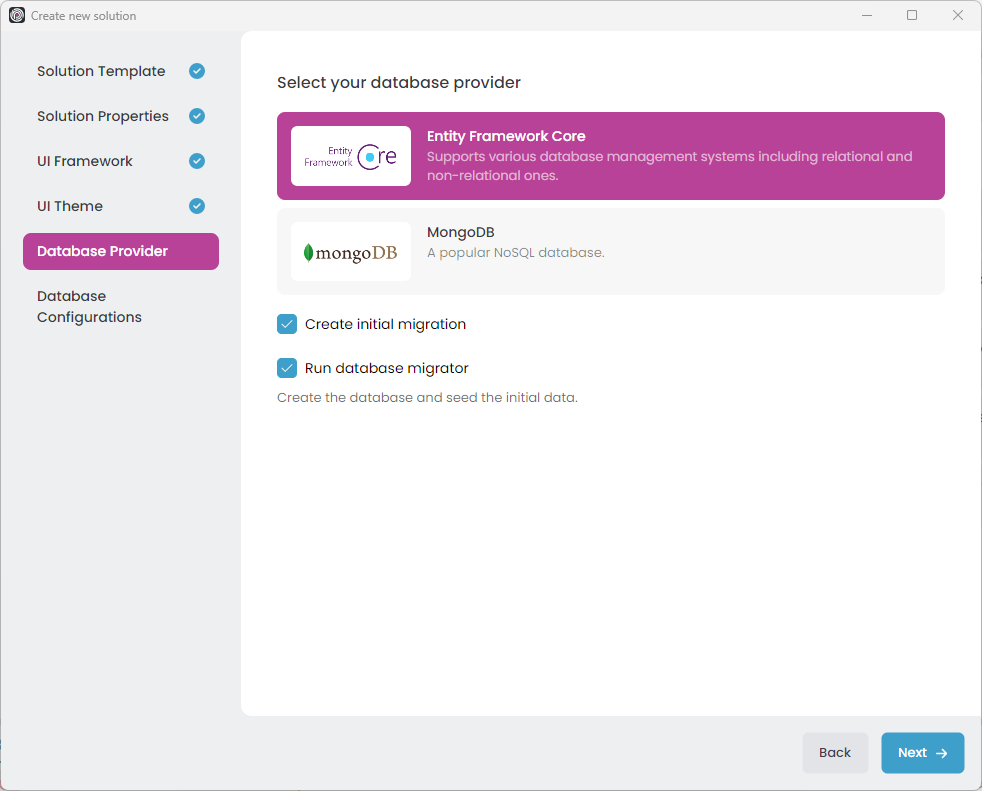Select the Database Provider step

click(x=121, y=251)
